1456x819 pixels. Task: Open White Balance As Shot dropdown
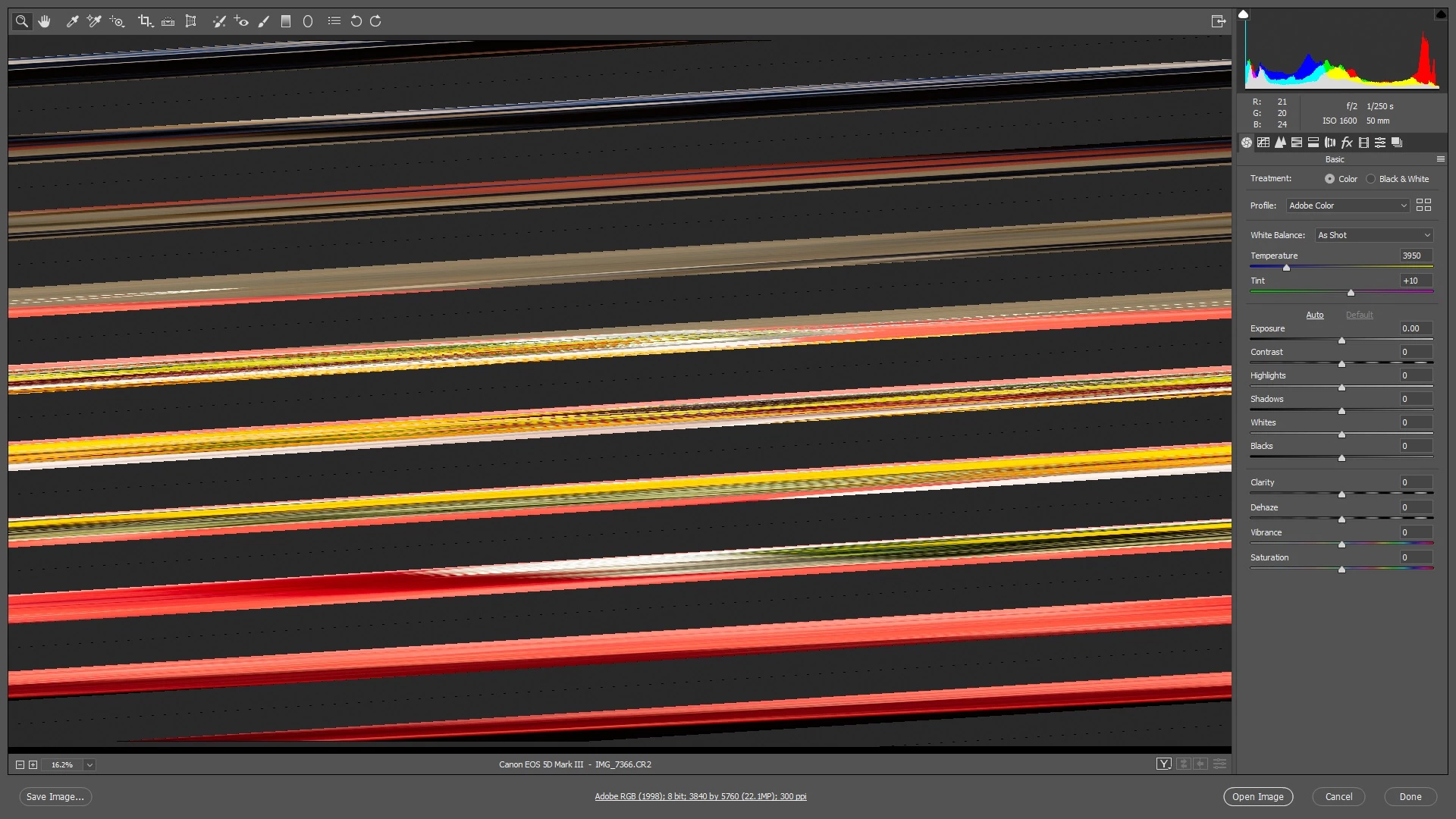[1373, 235]
